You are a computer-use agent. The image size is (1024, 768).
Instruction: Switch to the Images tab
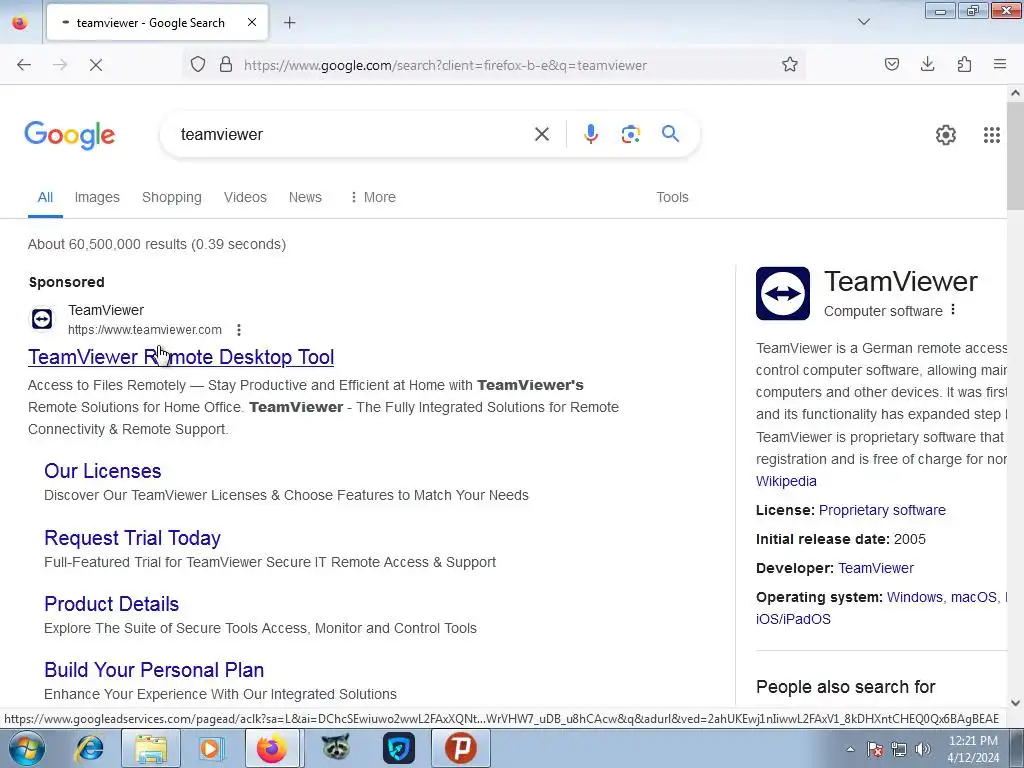click(x=97, y=197)
